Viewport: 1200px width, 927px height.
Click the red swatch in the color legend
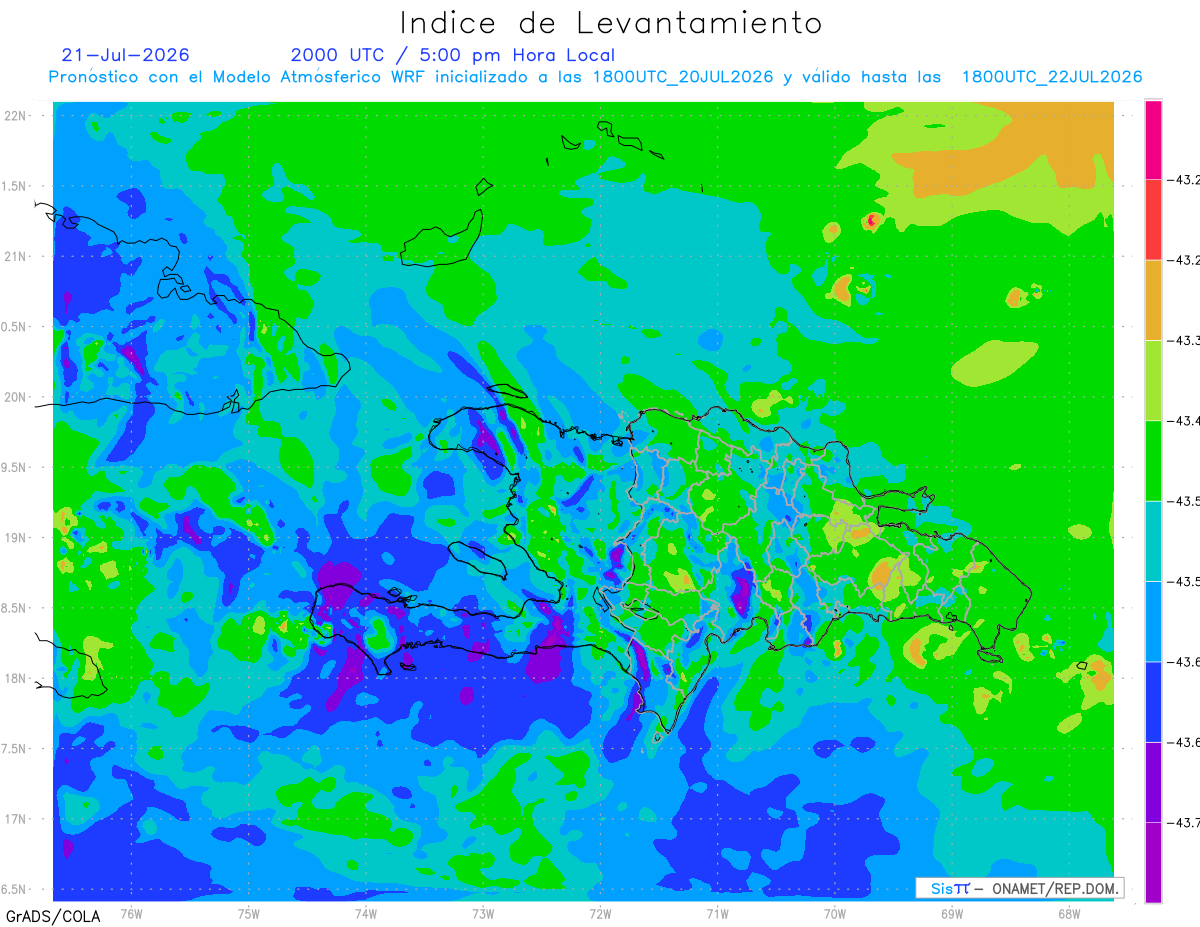1153,220
